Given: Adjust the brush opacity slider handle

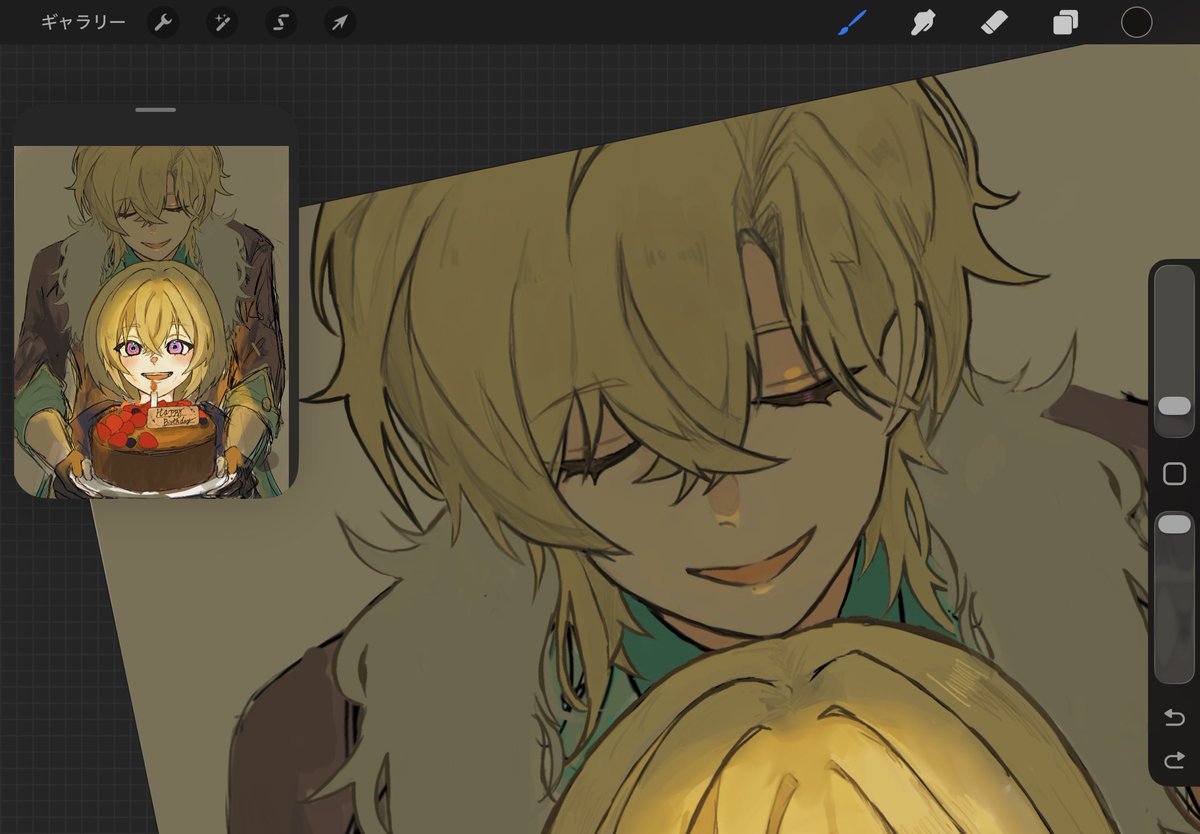Looking at the screenshot, I should pyautogui.click(x=1174, y=524).
